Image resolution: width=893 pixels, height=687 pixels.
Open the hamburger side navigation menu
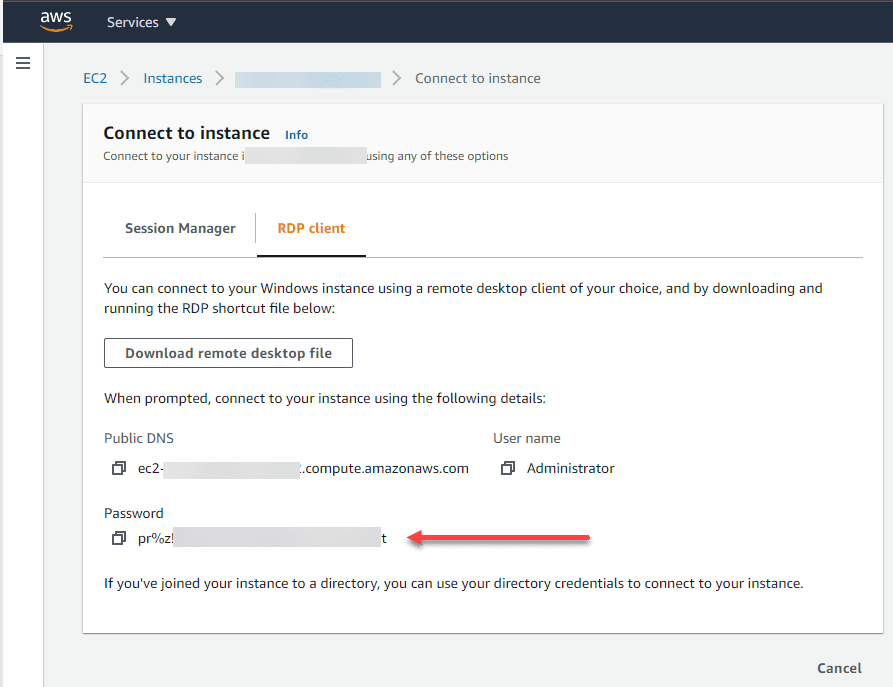(x=23, y=63)
